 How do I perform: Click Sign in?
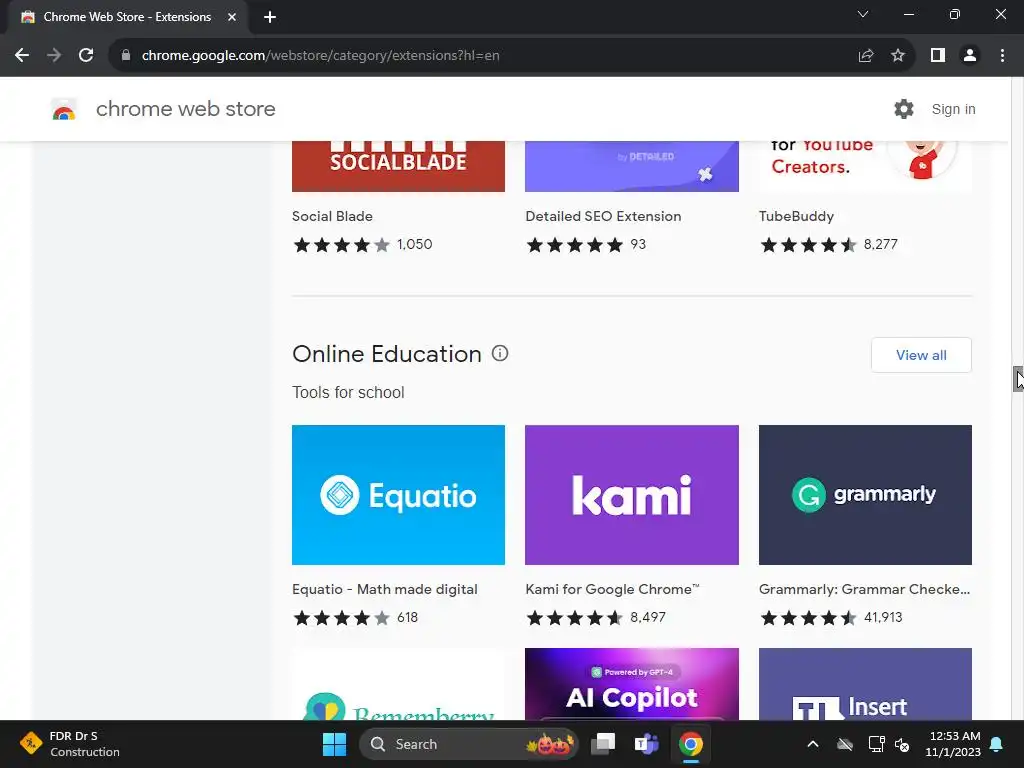(x=953, y=109)
